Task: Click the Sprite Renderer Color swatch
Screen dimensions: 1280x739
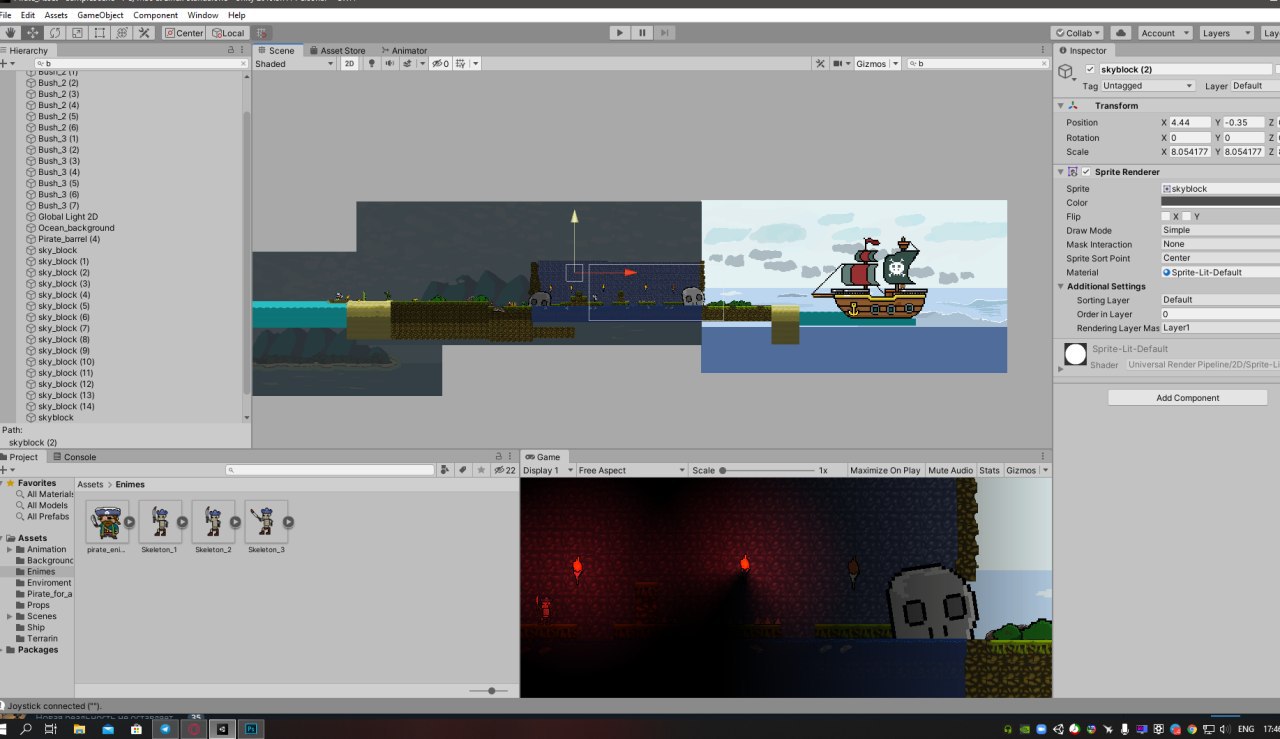Action: tap(1220, 202)
